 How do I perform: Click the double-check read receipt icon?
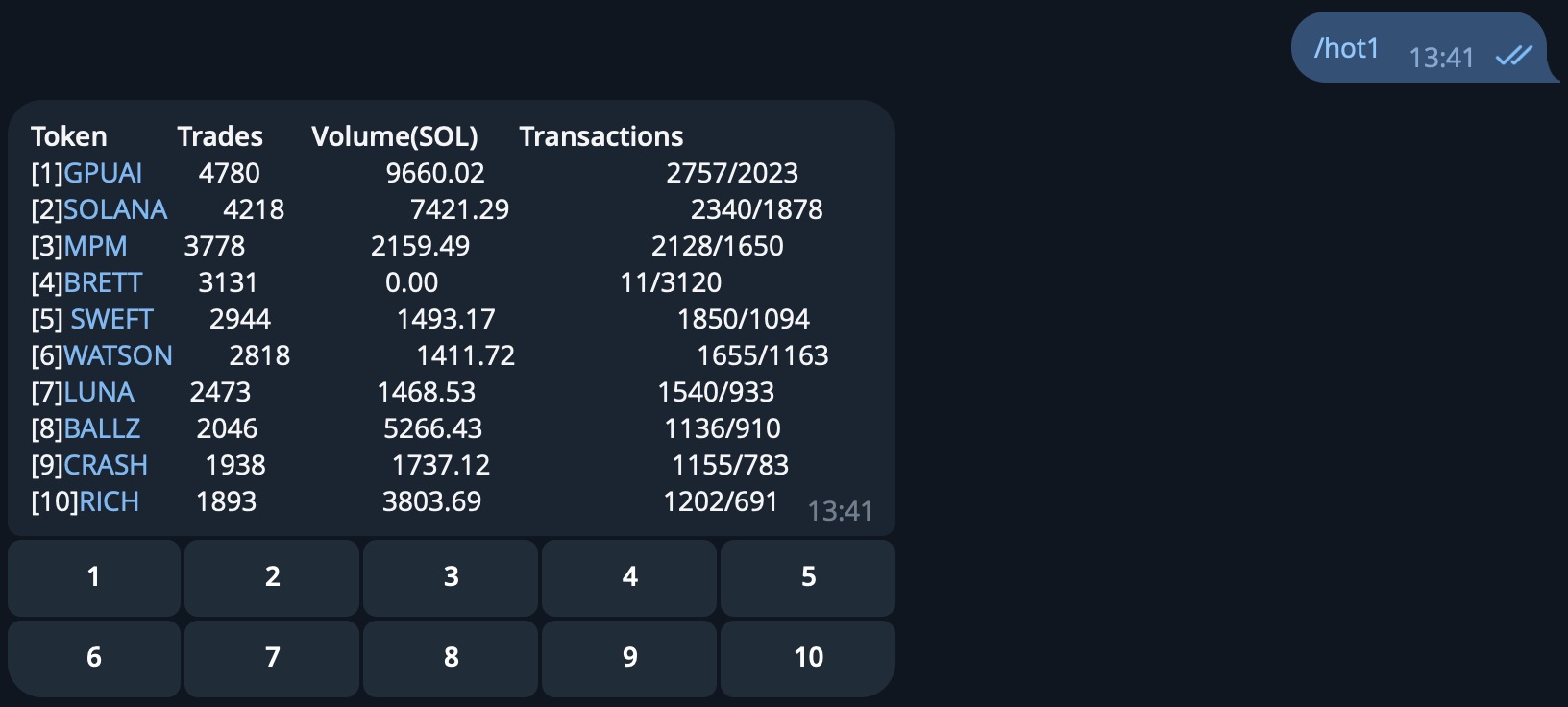1513,56
